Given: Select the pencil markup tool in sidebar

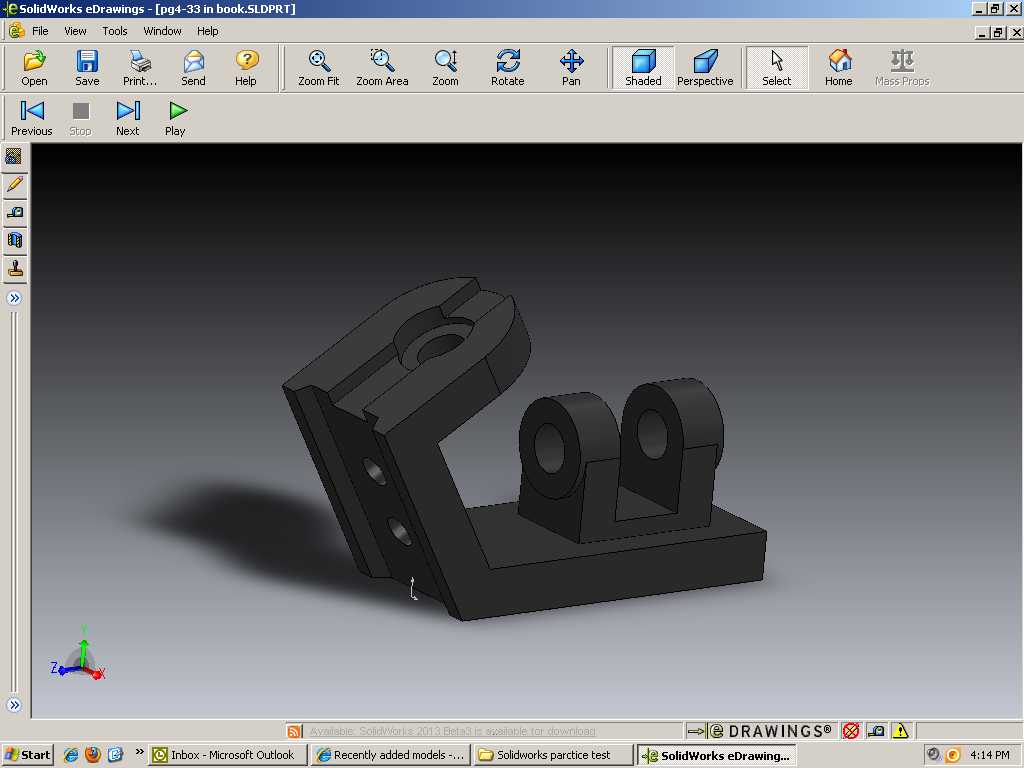Looking at the screenshot, I should [14, 184].
